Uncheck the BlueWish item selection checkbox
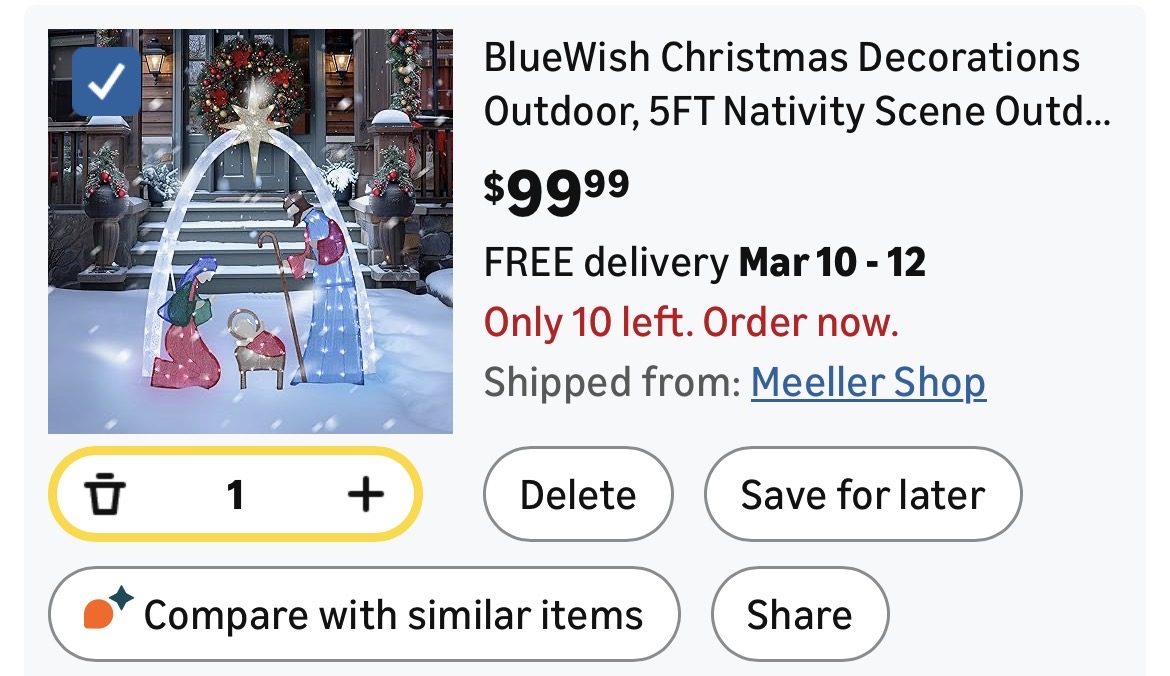Image resolution: width=1170 pixels, height=676 pixels. [x=106, y=82]
